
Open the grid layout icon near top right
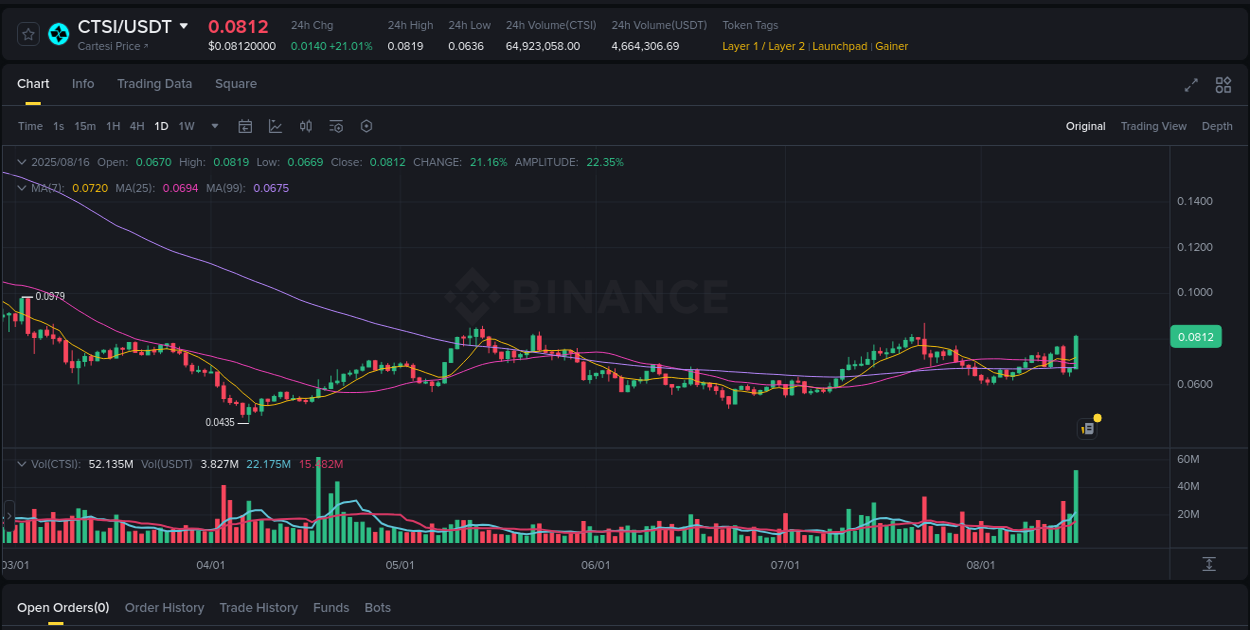tap(1223, 85)
